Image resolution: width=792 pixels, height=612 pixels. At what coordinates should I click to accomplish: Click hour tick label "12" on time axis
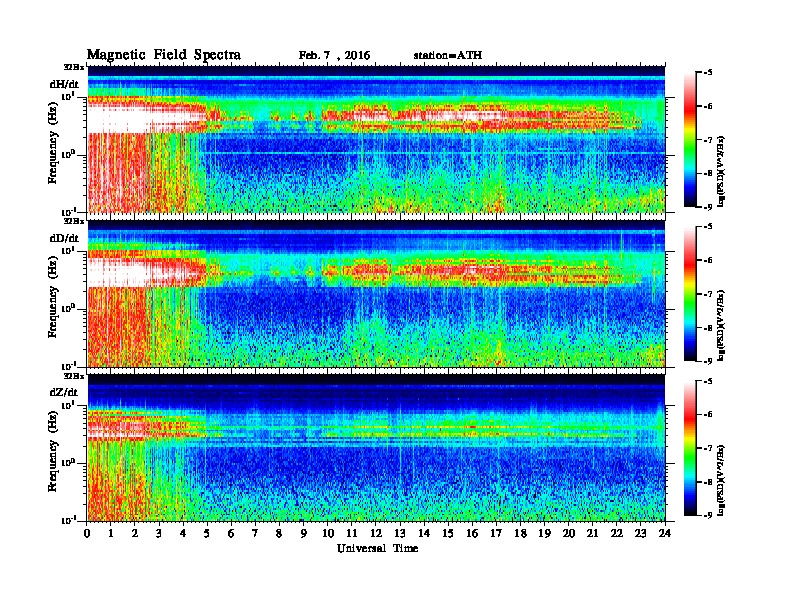(x=376, y=534)
